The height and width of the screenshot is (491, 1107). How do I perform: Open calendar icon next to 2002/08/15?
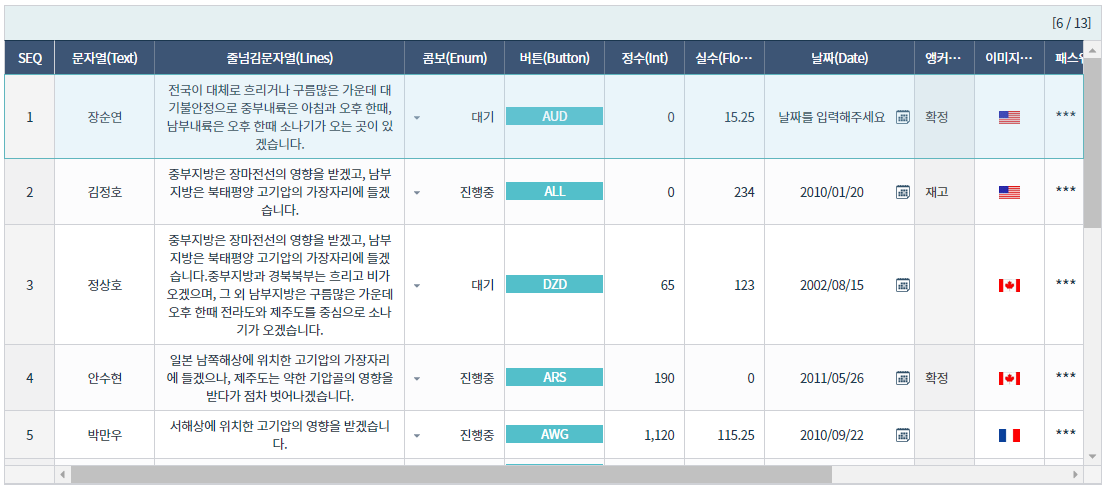[x=902, y=285]
